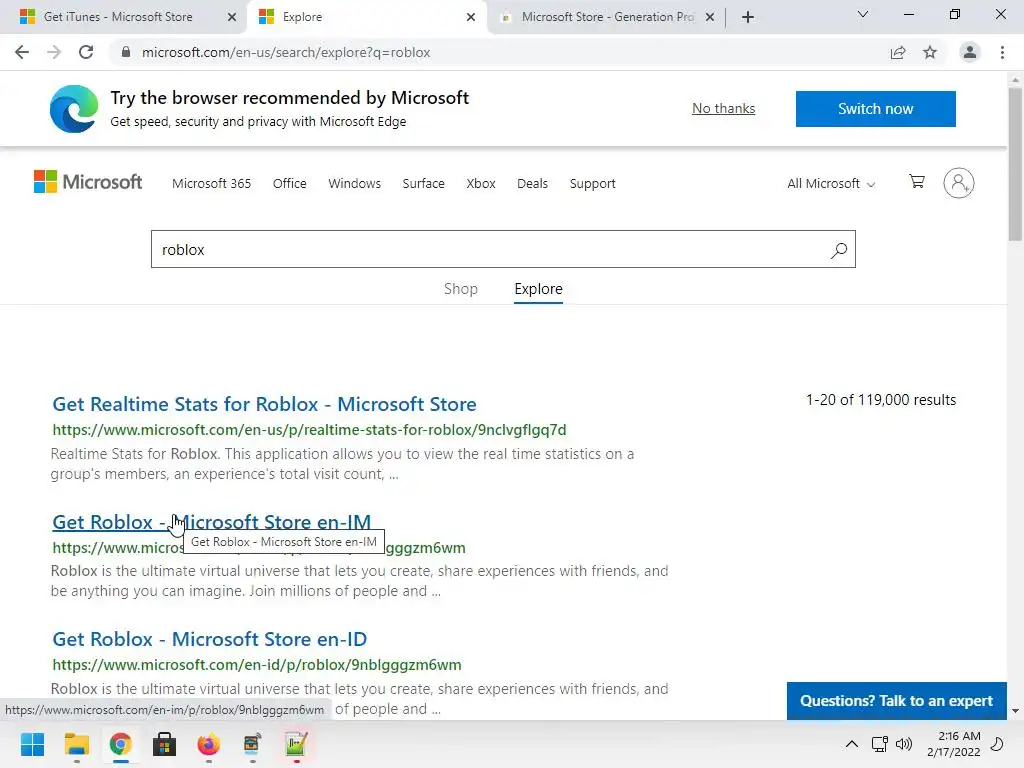Open Microsoft 365 menu item
The width and height of the screenshot is (1024, 768).
[x=212, y=184]
